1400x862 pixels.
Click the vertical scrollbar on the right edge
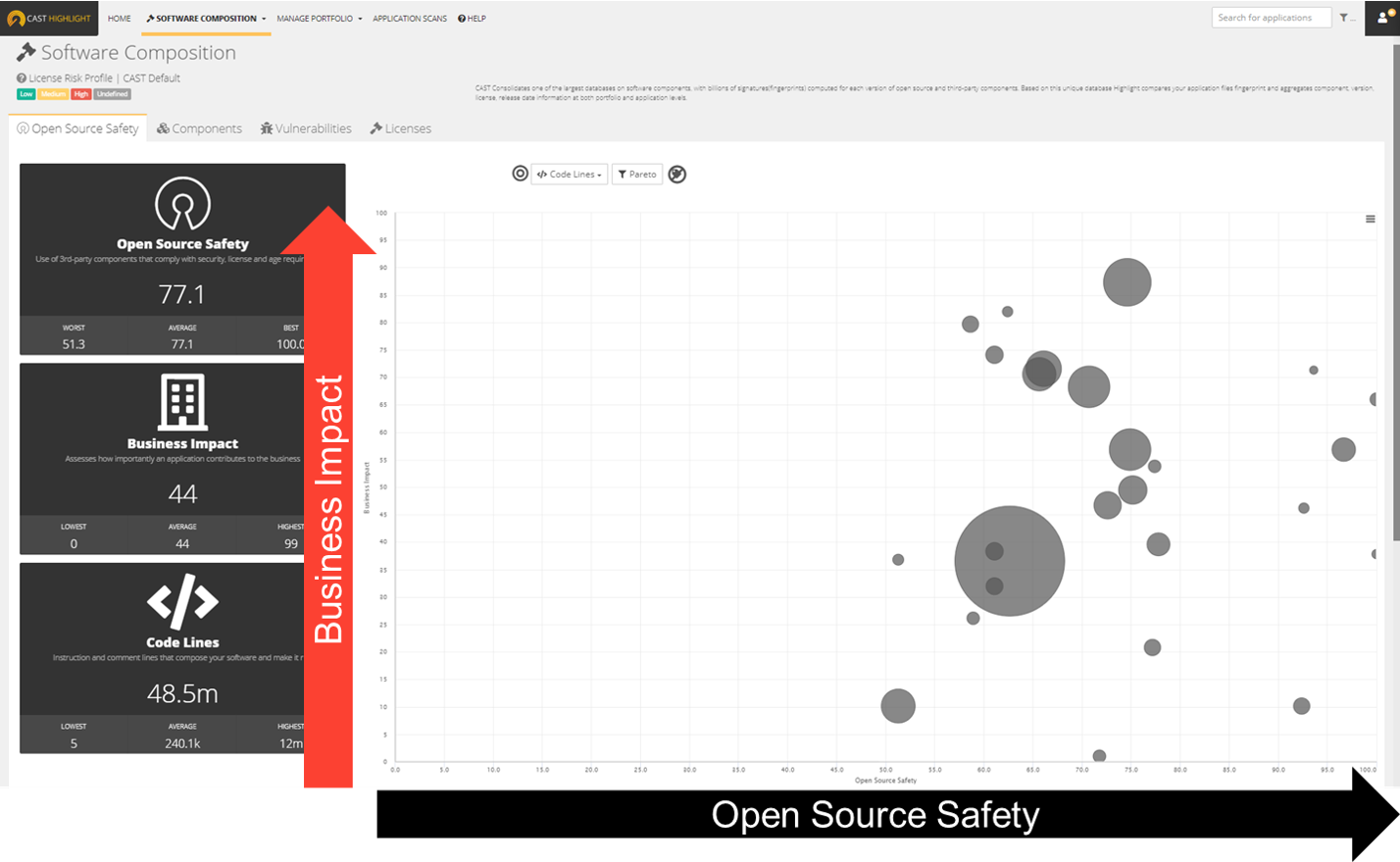pos(1395,292)
